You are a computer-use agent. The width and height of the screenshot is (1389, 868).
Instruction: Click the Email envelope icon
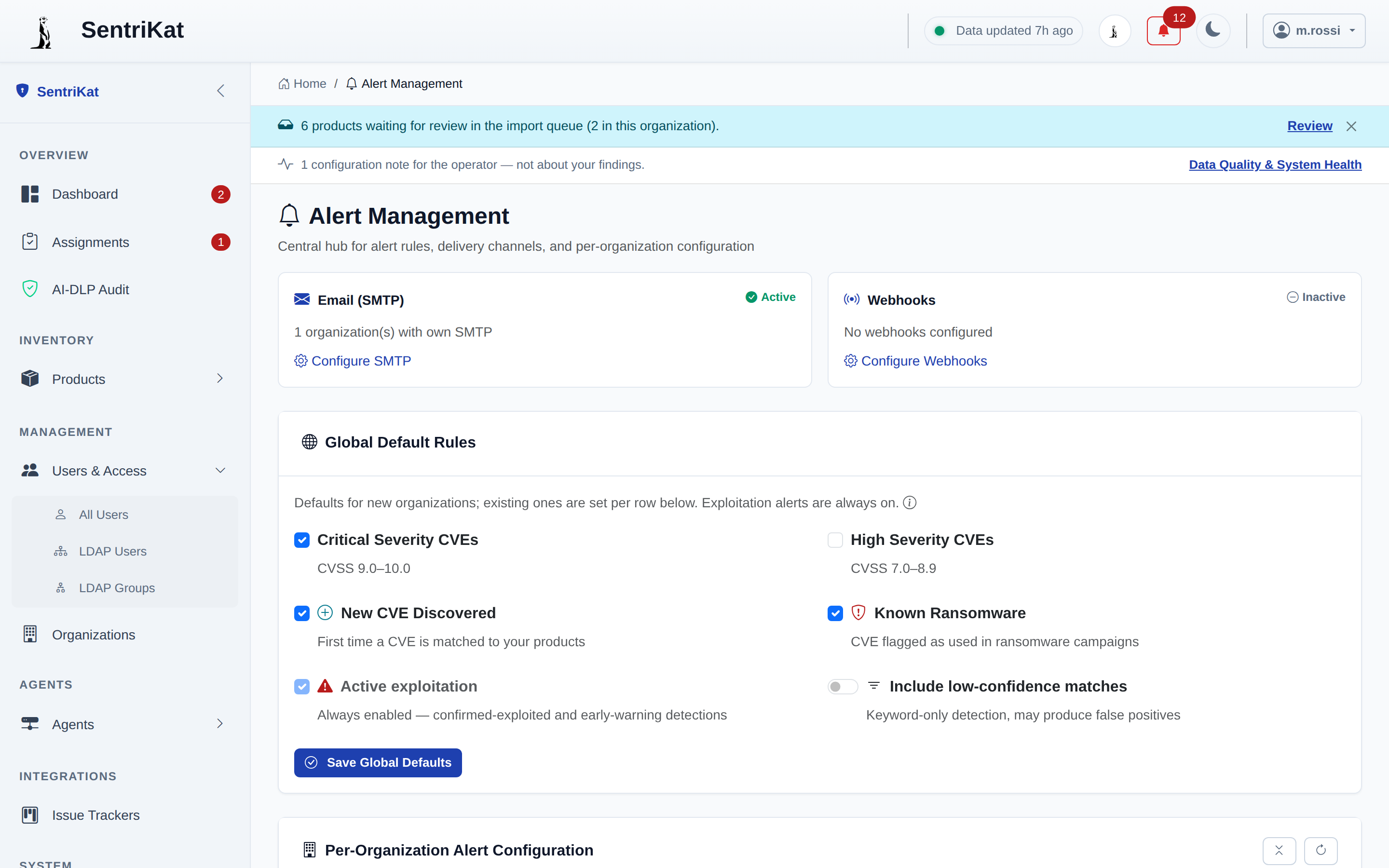pyautogui.click(x=302, y=299)
